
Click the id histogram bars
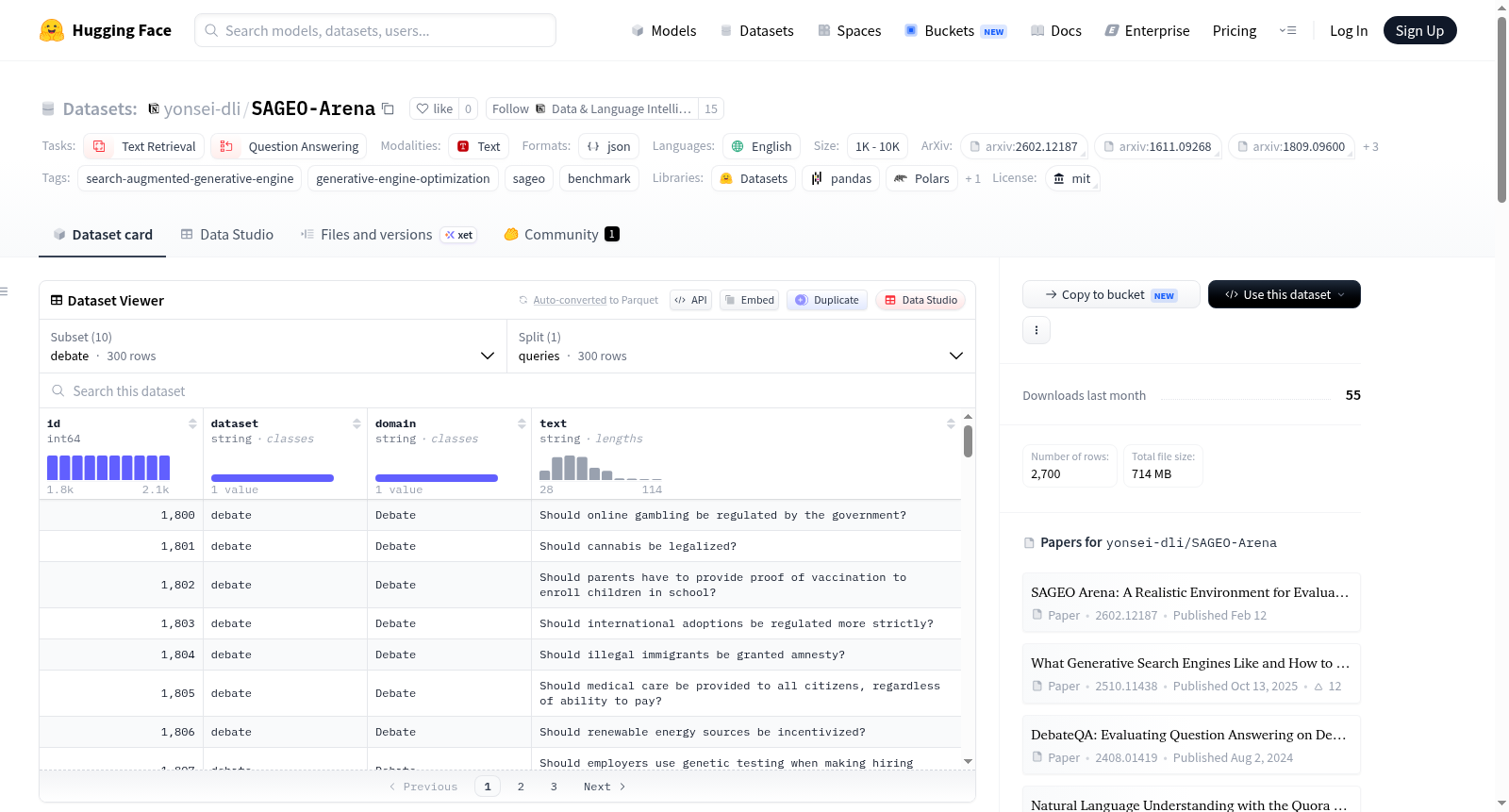pyautogui.click(x=108, y=468)
